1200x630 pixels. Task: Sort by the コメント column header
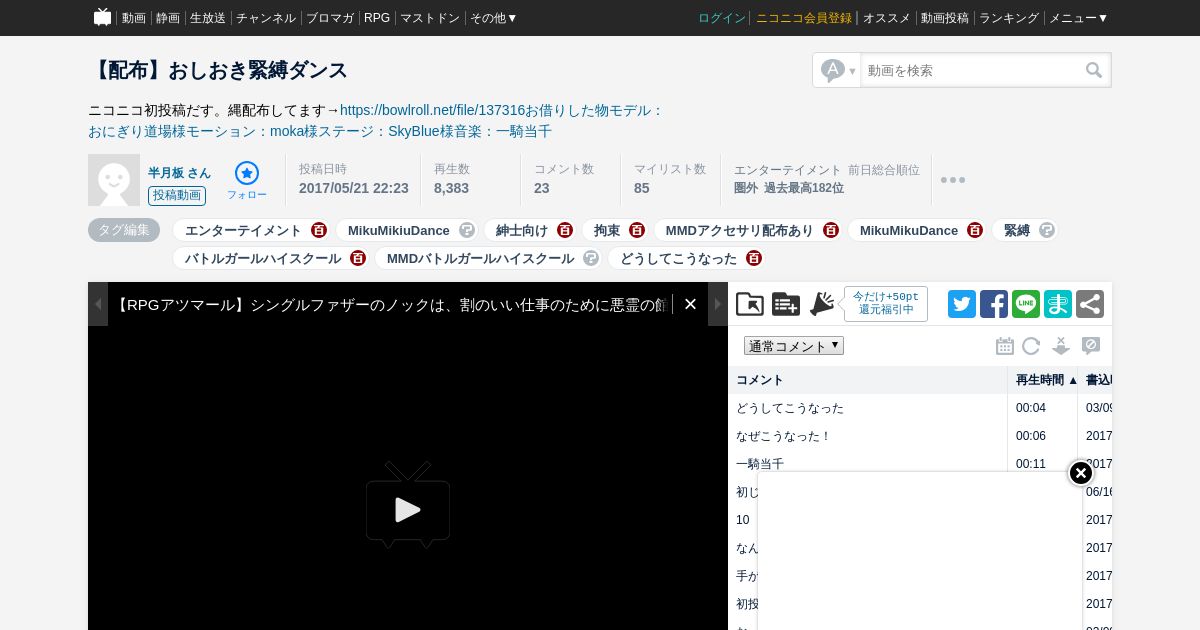(868, 380)
